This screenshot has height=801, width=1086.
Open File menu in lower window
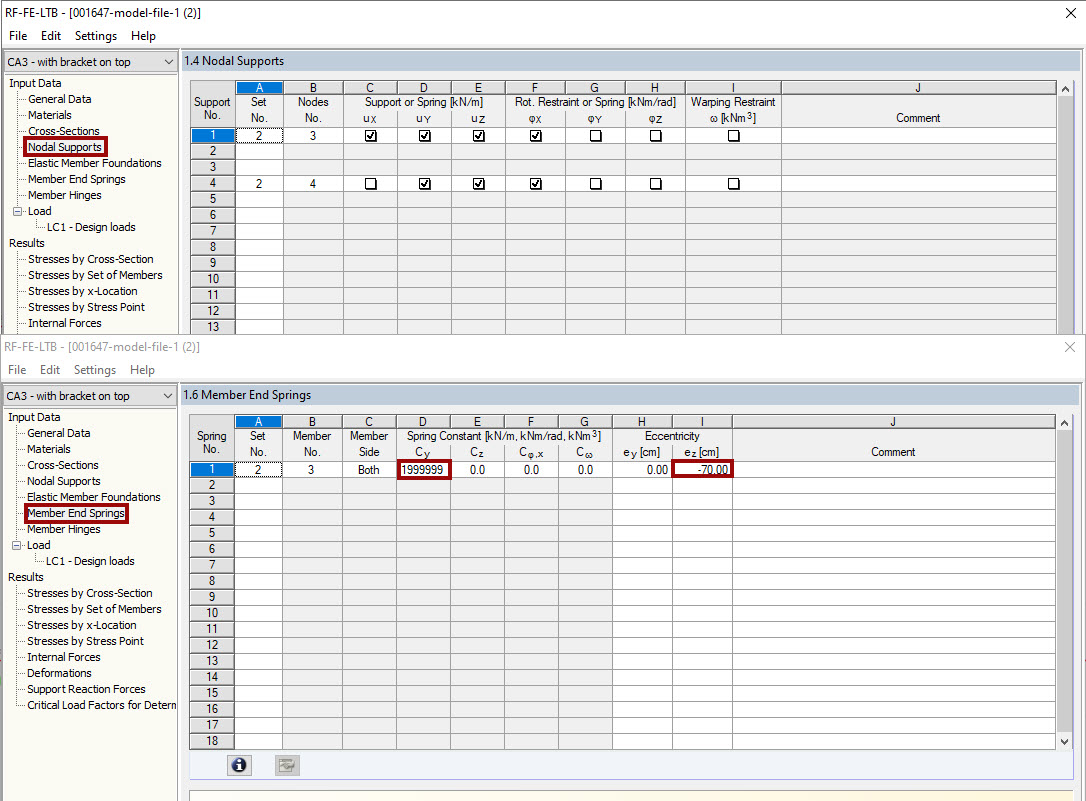tap(17, 370)
